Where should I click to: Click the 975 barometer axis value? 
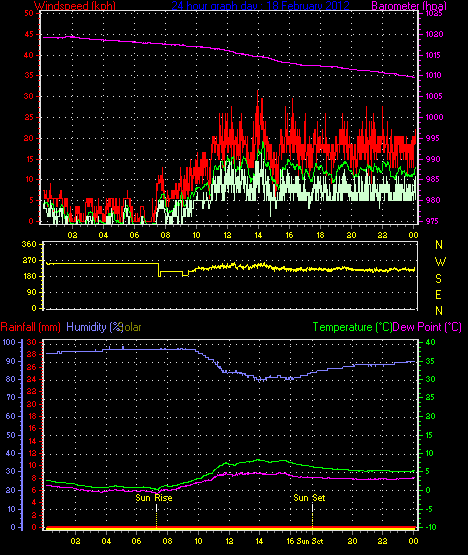pos(432,221)
